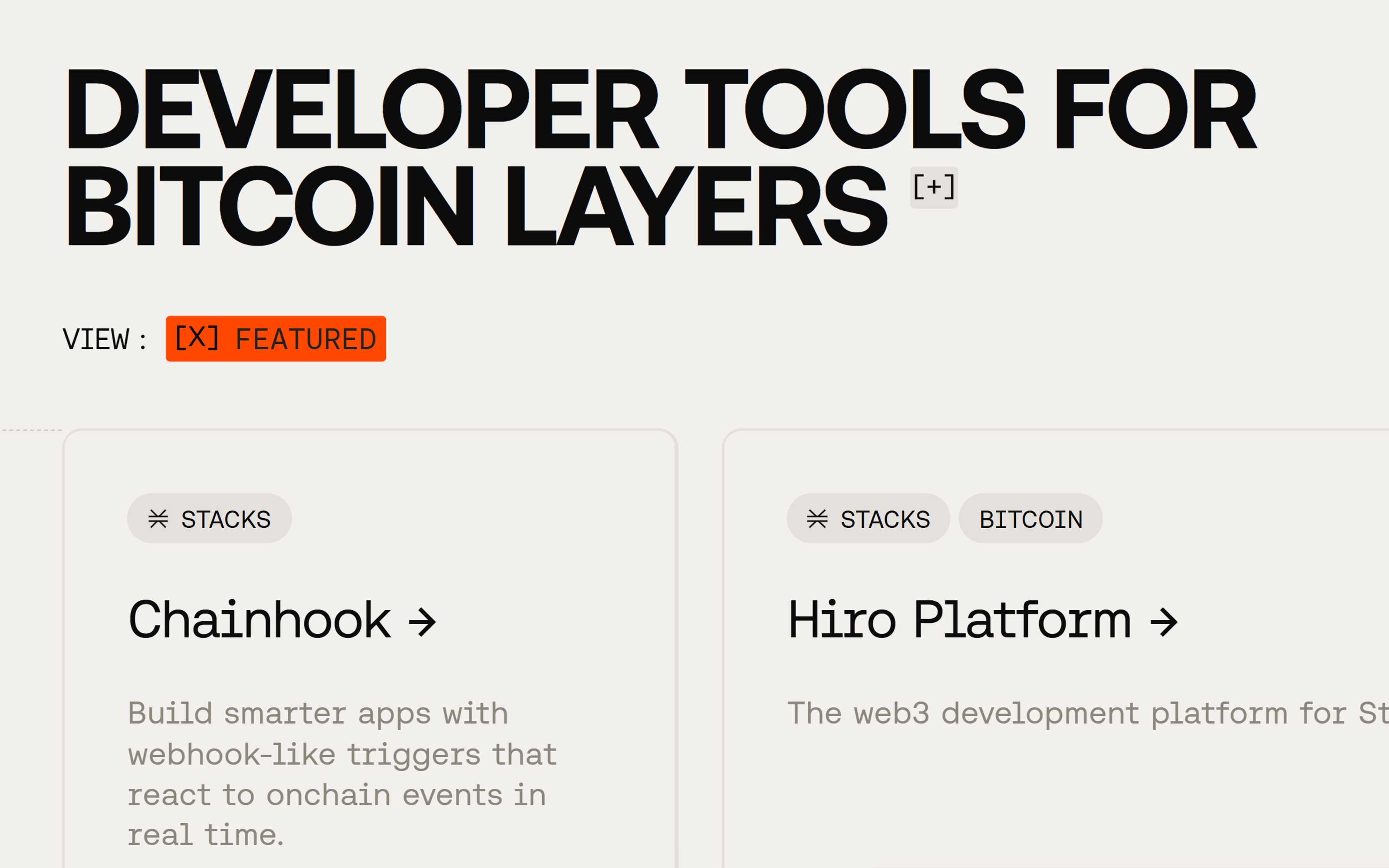1389x868 pixels.
Task: Click the "DEVELOPER TOOLS FOR" heading line
Action: 662,109
